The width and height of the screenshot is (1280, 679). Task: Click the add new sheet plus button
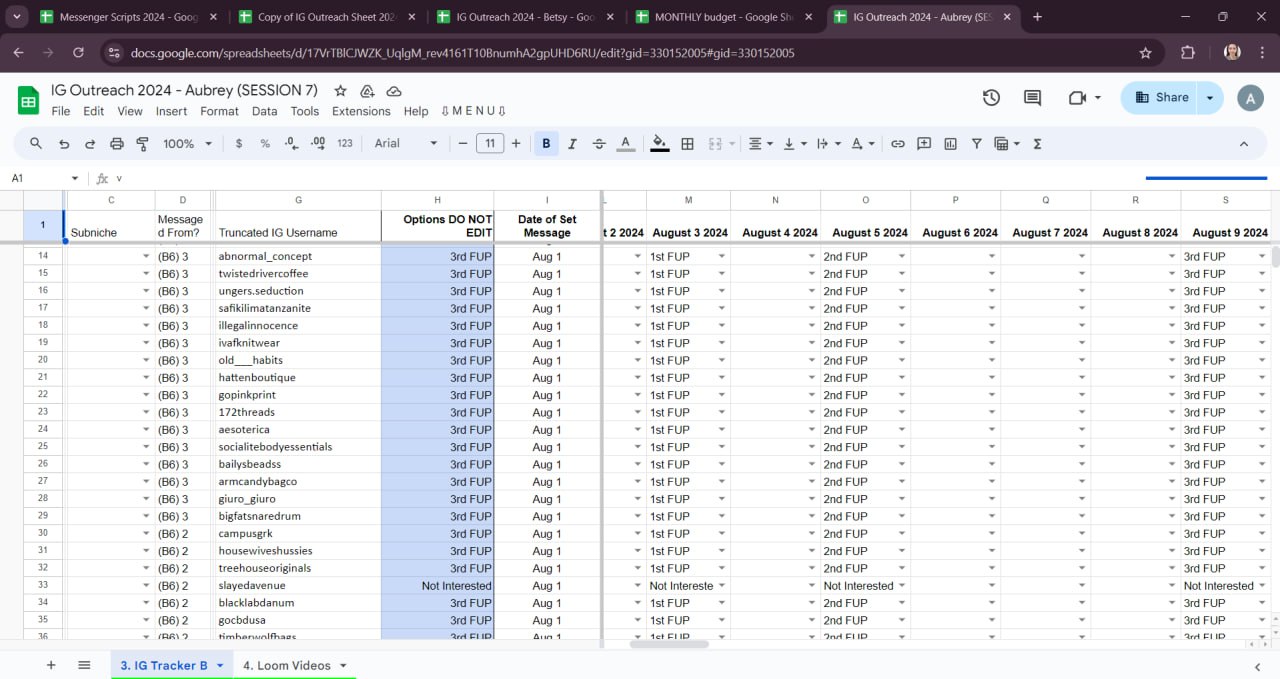pos(51,666)
